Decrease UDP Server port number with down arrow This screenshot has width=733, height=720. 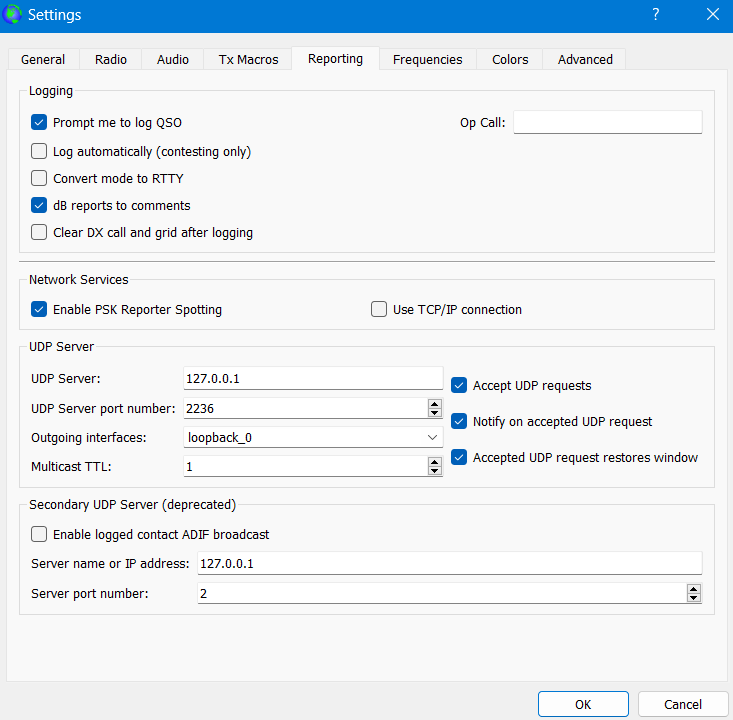pos(435,413)
